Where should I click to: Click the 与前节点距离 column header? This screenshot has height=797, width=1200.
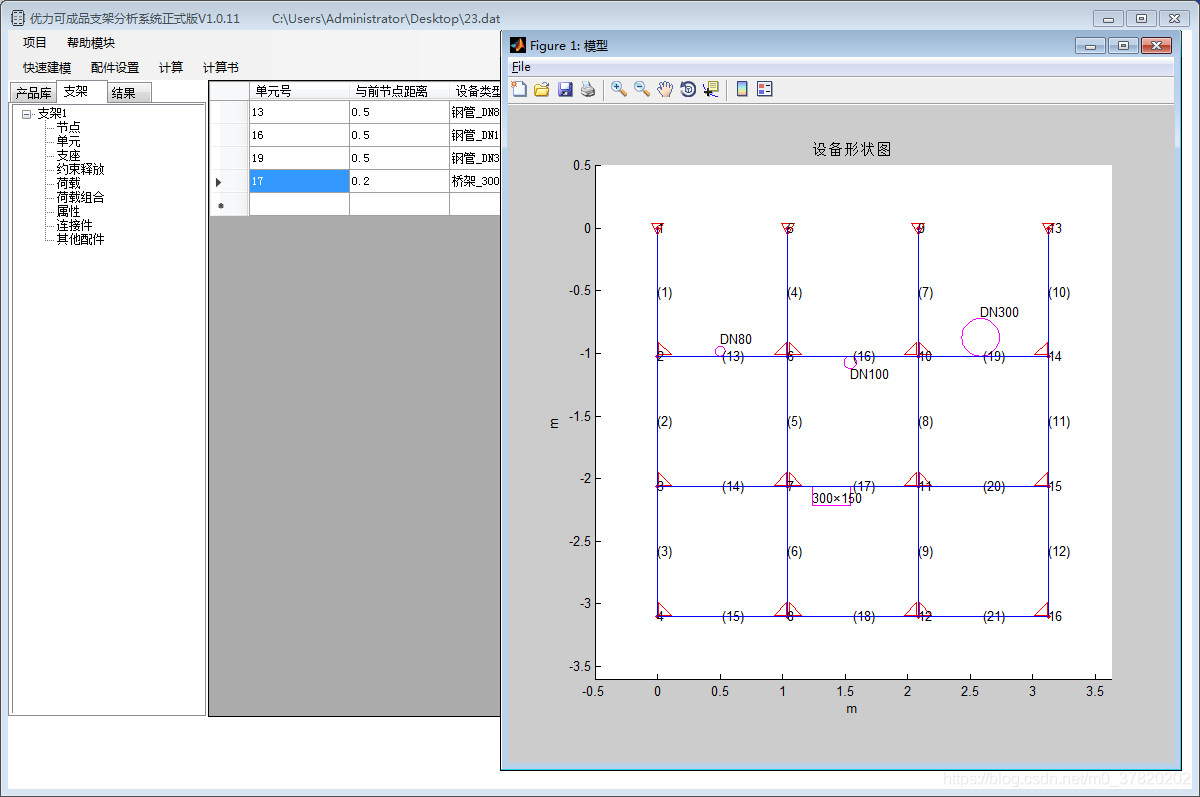tap(399, 91)
